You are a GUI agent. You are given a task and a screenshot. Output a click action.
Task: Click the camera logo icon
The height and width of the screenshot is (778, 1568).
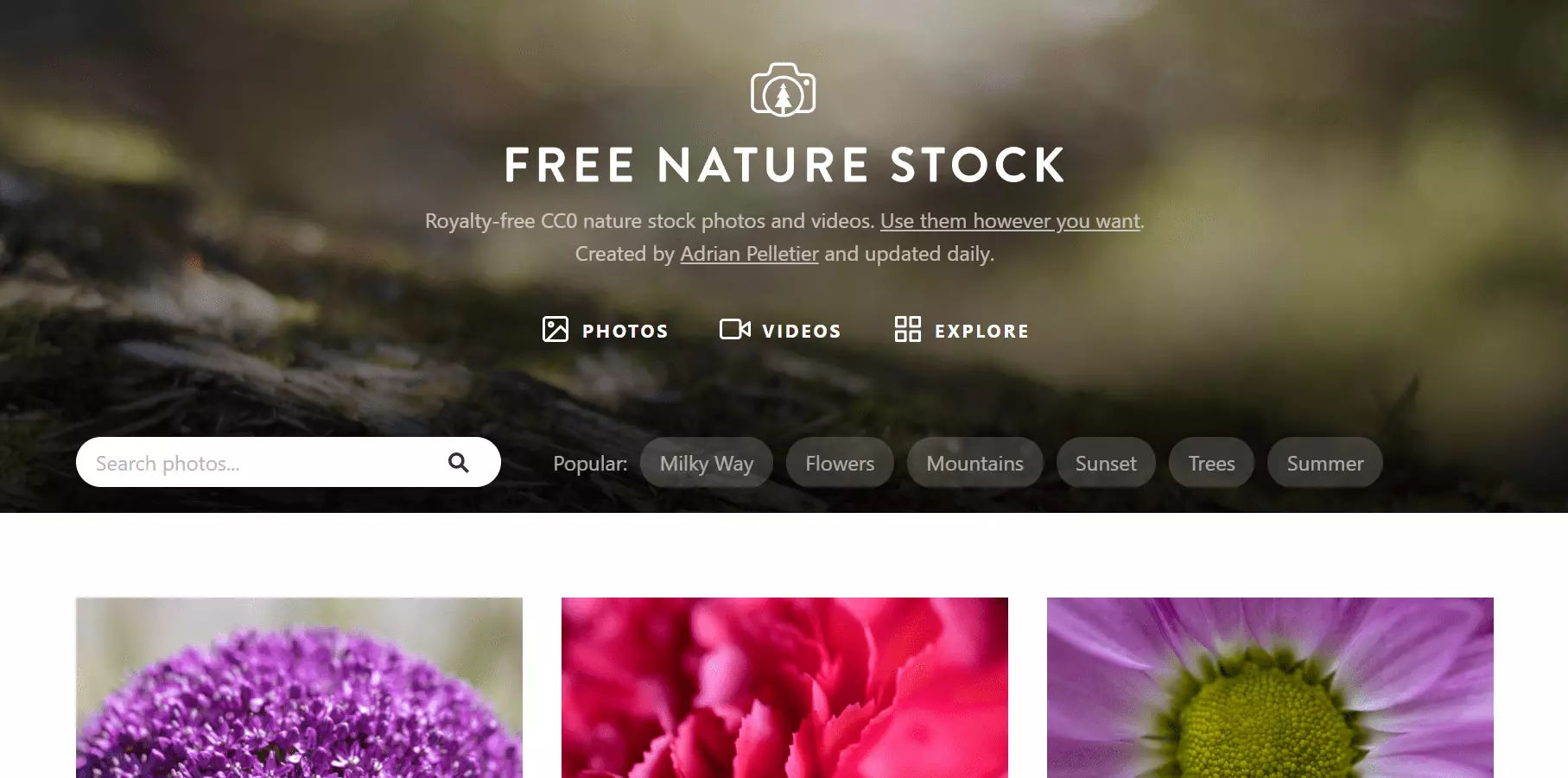[x=784, y=90]
